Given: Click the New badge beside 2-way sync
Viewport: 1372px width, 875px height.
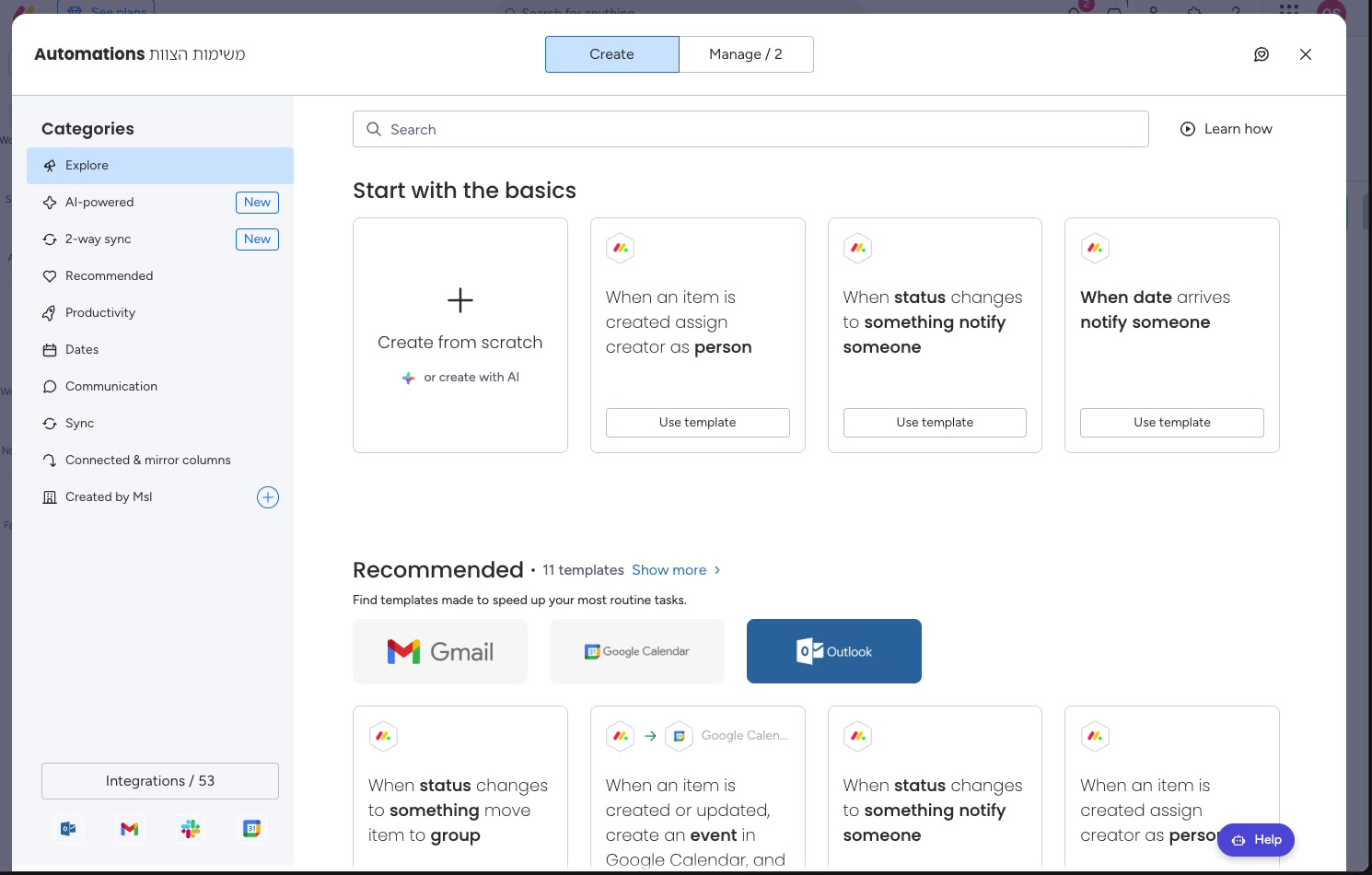Looking at the screenshot, I should 258,239.
